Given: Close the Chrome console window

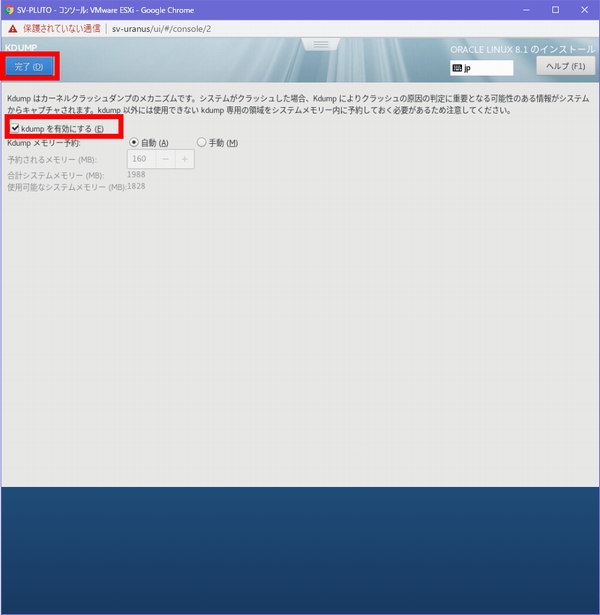Looking at the screenshot, I should [x=584, y=10].
